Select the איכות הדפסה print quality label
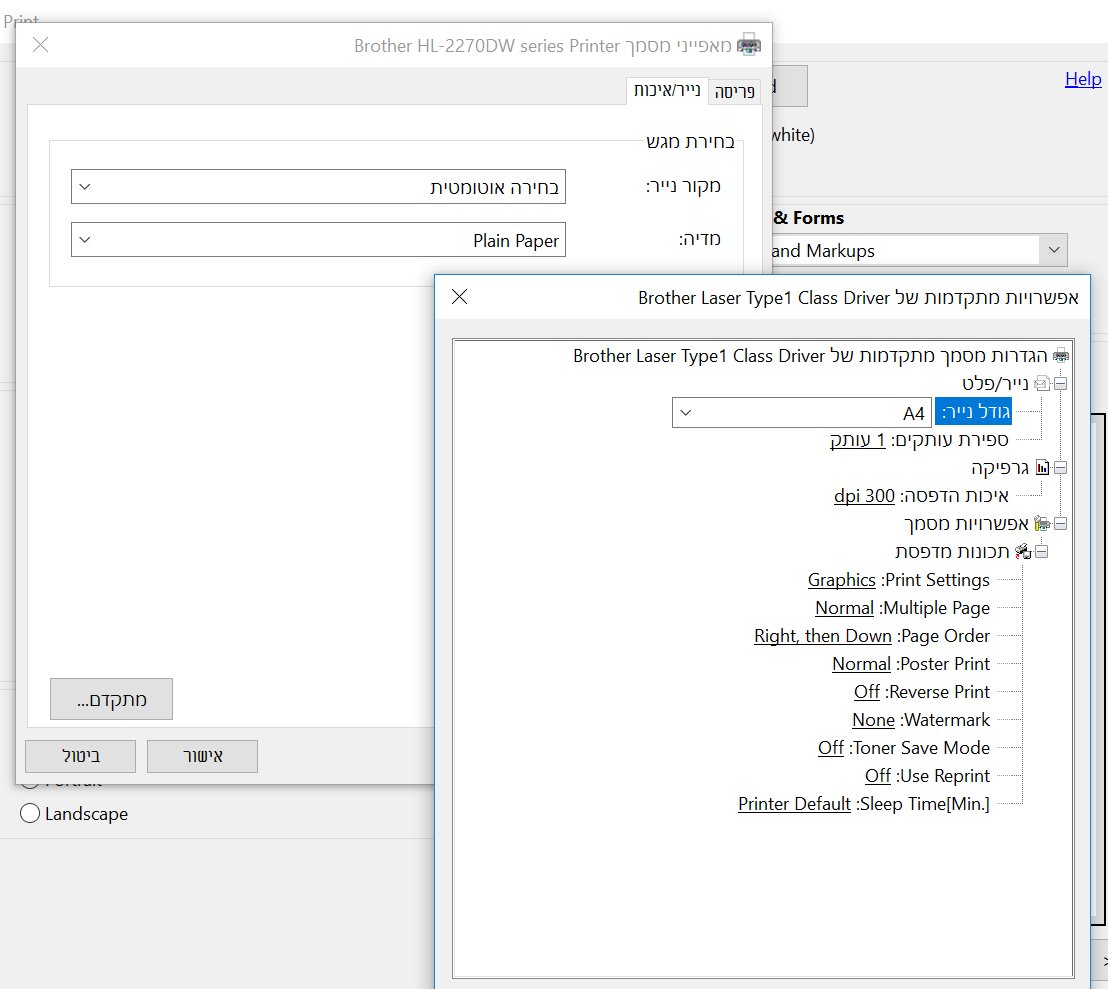 954,496
